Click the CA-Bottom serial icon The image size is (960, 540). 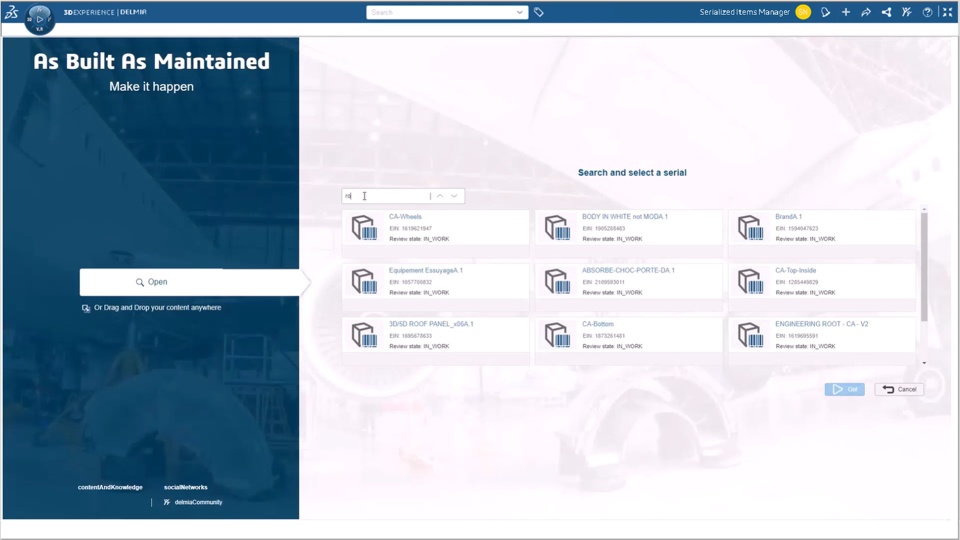tap(557, 336)
